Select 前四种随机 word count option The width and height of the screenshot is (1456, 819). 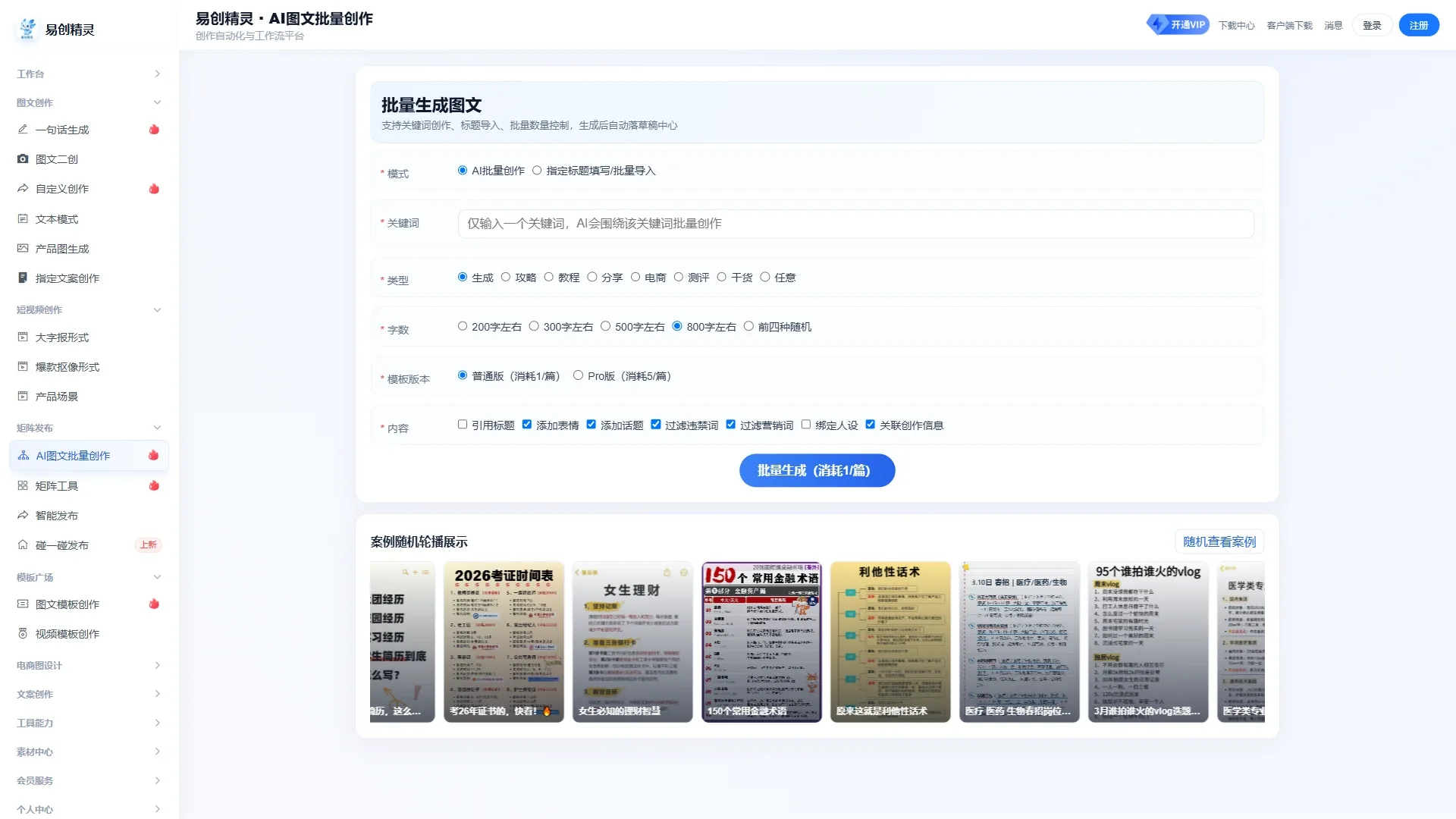click(x=748, y=327)
